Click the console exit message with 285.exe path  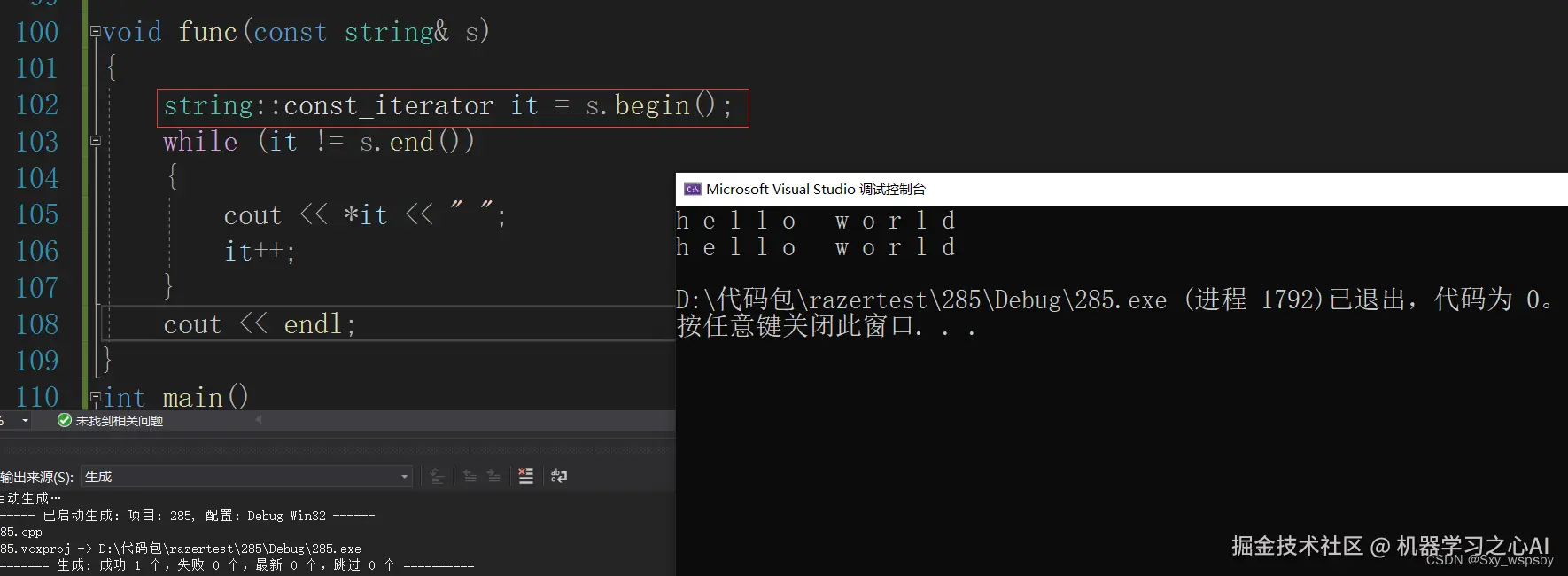[x=1115, y=300]
